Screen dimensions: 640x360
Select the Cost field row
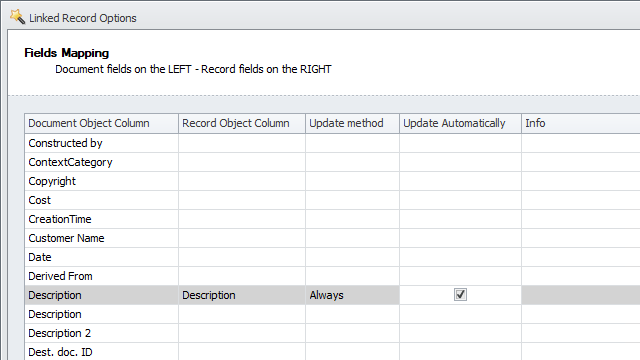pyautogui.click(x=332, y=200)
